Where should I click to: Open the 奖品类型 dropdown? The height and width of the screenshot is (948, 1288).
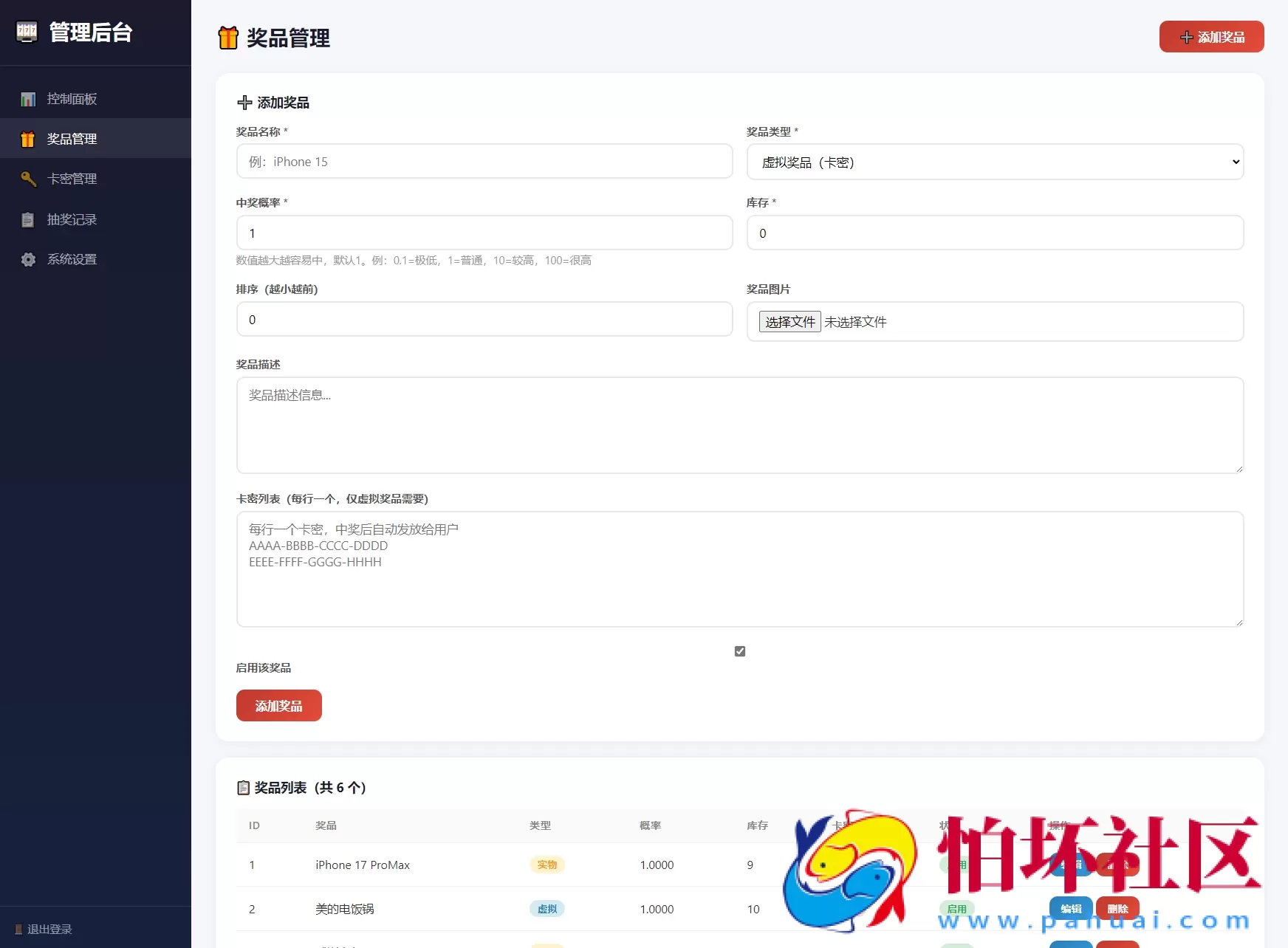tap(995, 162)
